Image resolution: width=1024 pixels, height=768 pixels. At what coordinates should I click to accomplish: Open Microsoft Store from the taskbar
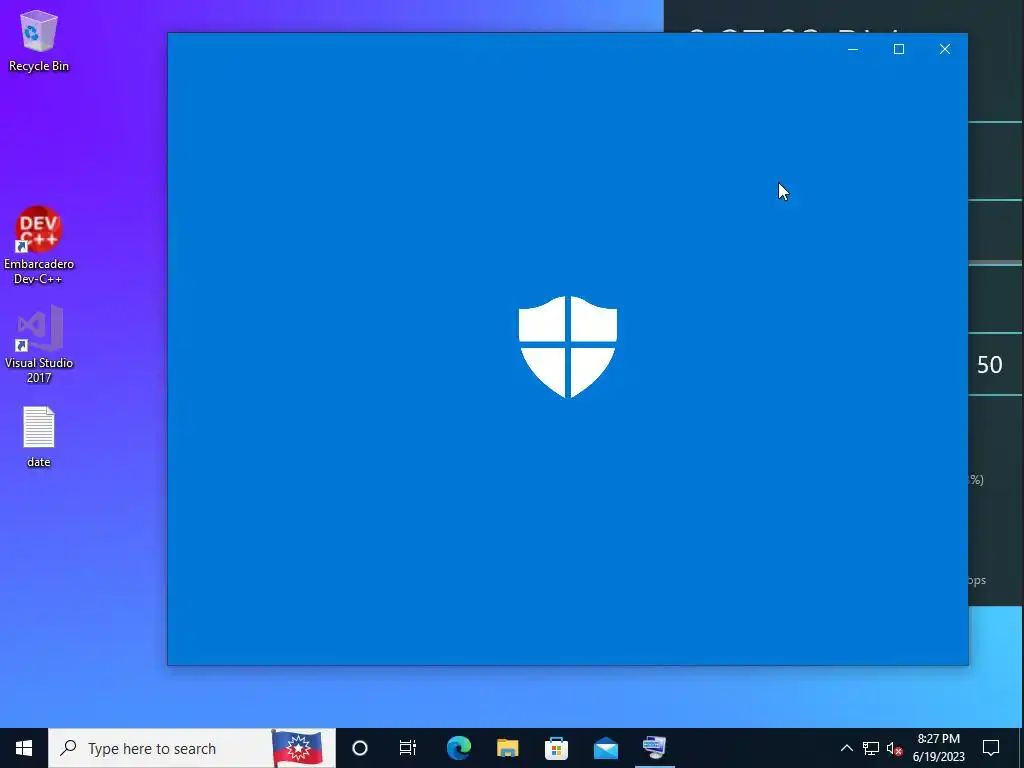tap(556, 748)
